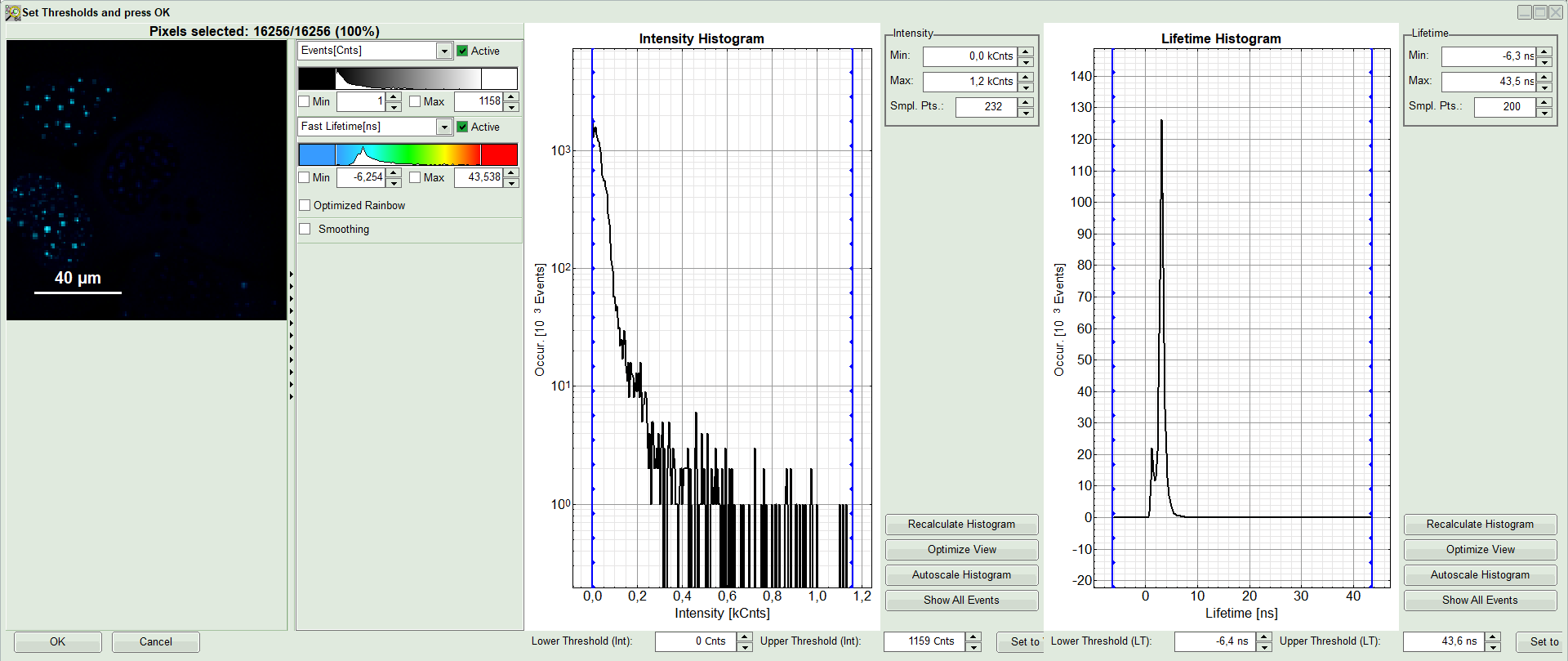Image resolution: width=1568 pixels, height=661 pixels.
Task: Increase Intensity Smpl. Pts. spinner
Action: (1026, 102)
